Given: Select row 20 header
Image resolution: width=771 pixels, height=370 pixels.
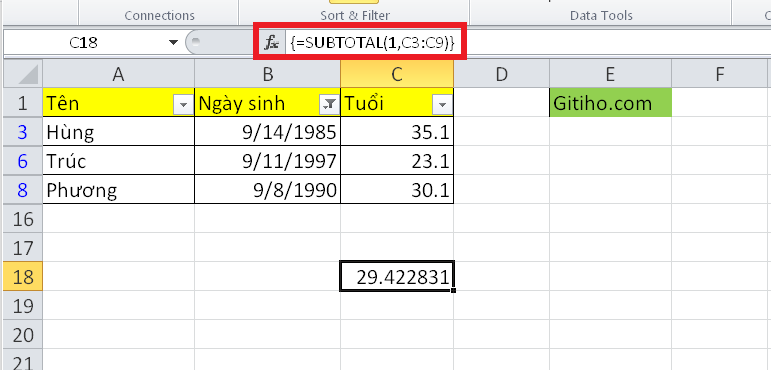Looking at the screenshot, I should coord(23,335).
